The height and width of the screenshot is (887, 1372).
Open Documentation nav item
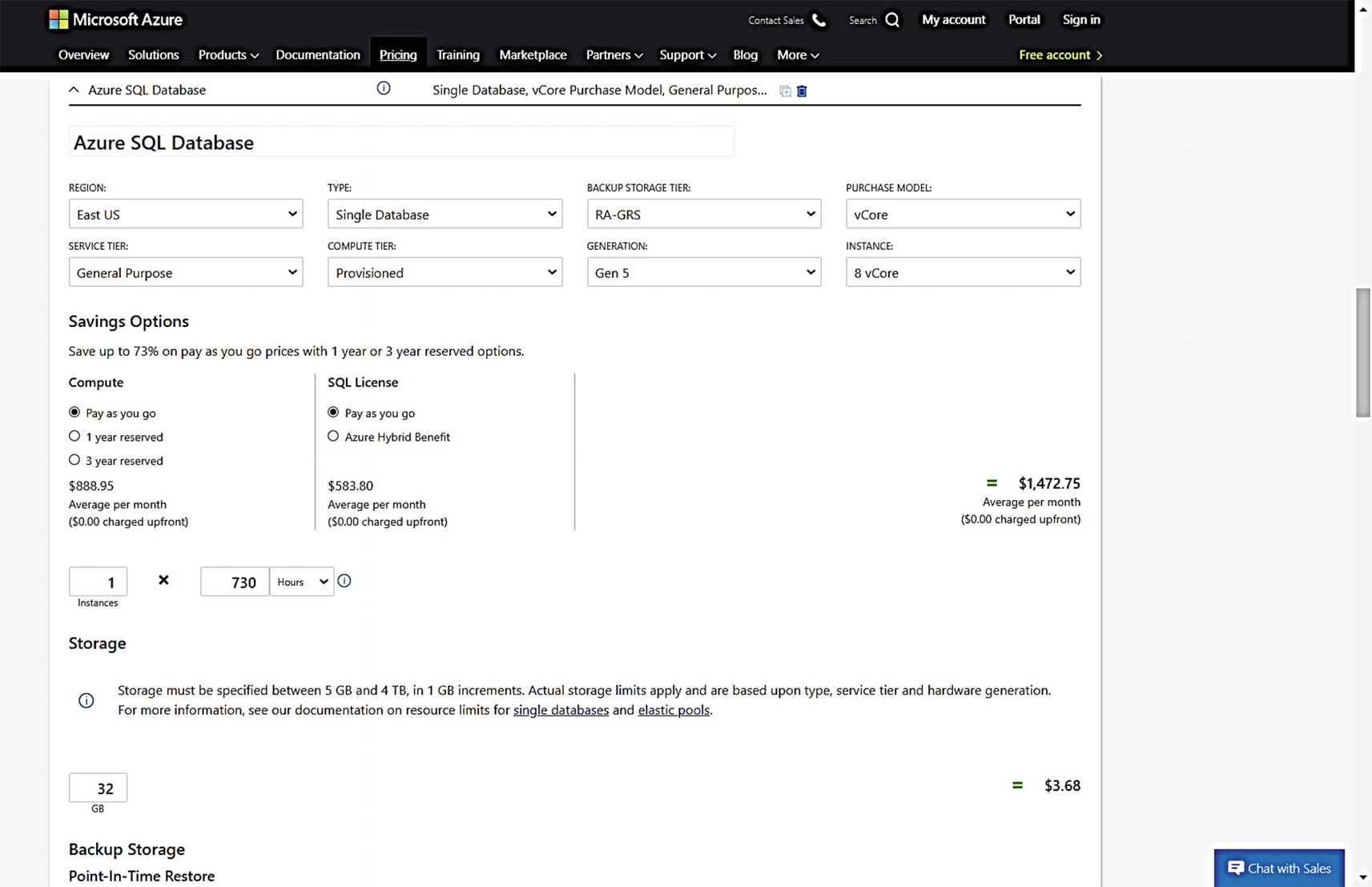coord(318,54)
